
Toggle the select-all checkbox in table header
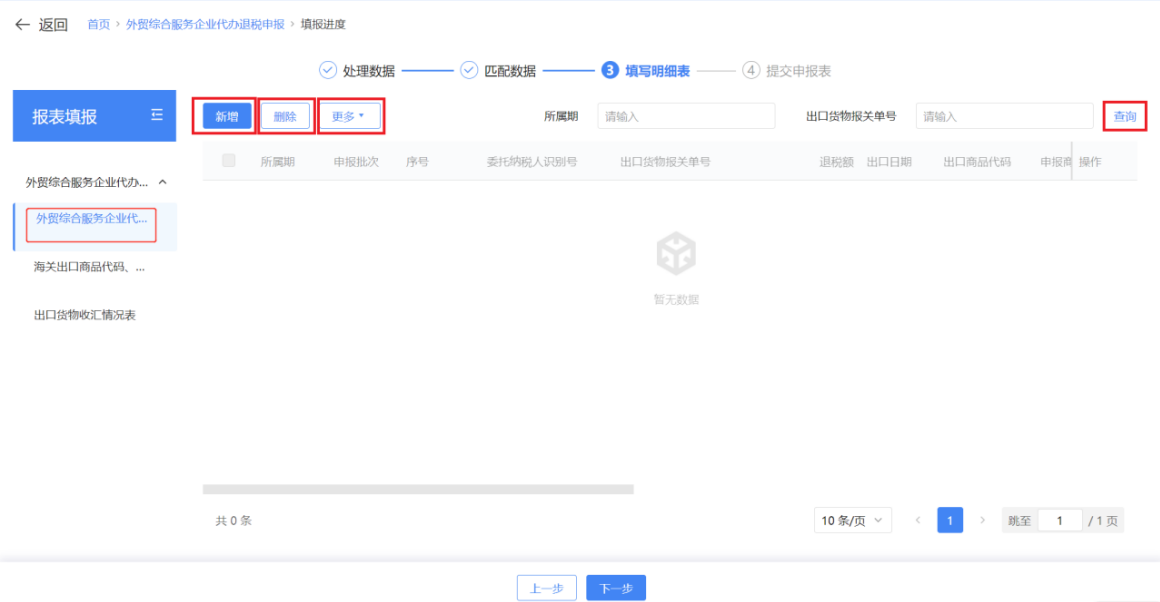click(229, 161)
